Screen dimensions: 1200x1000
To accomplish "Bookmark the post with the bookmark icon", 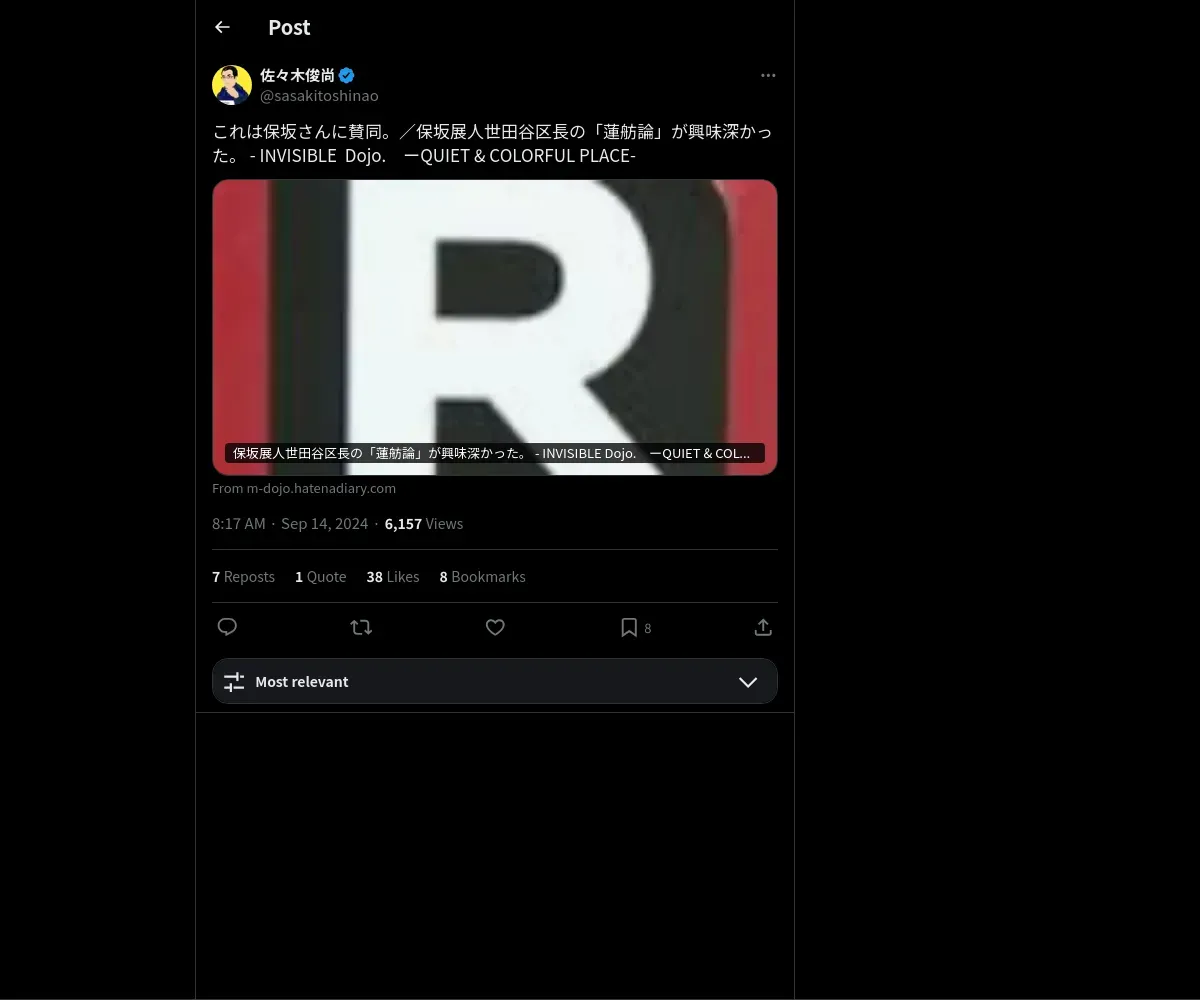I will 629,627.
